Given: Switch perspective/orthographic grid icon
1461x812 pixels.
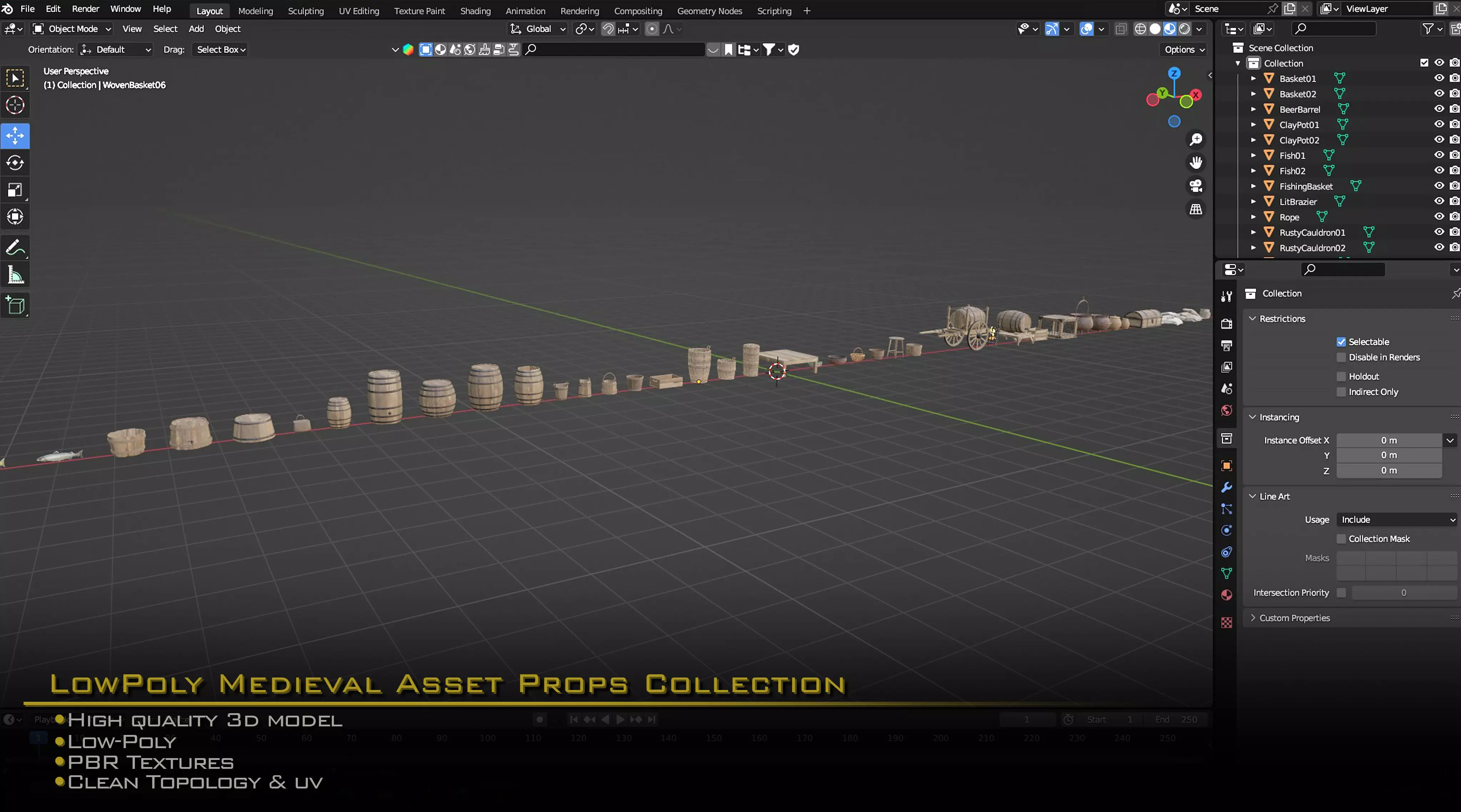Looking at the screenshot, I should [x=1196, y=209].
